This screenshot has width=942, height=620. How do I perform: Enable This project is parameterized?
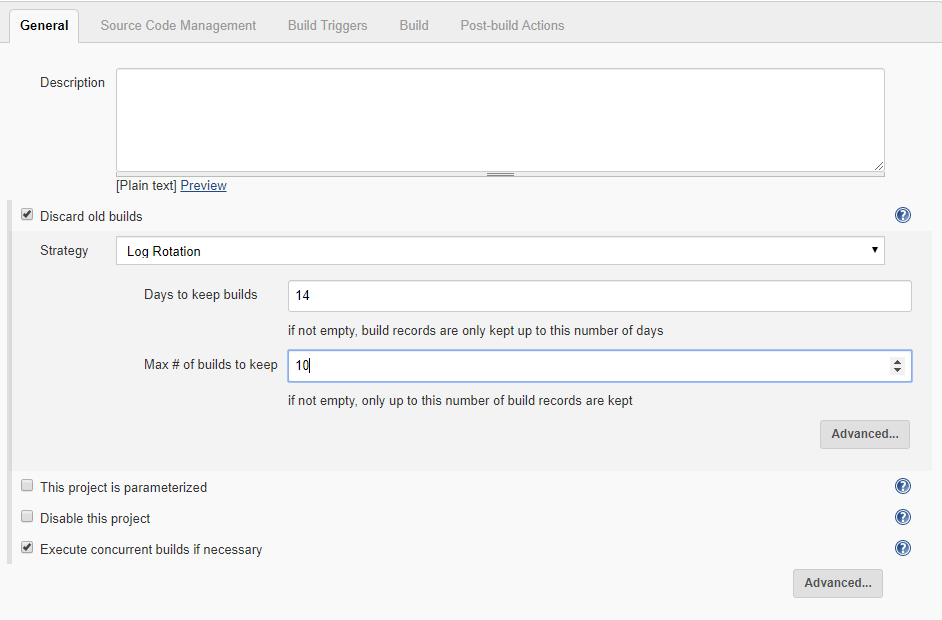(x=27, y=485)
